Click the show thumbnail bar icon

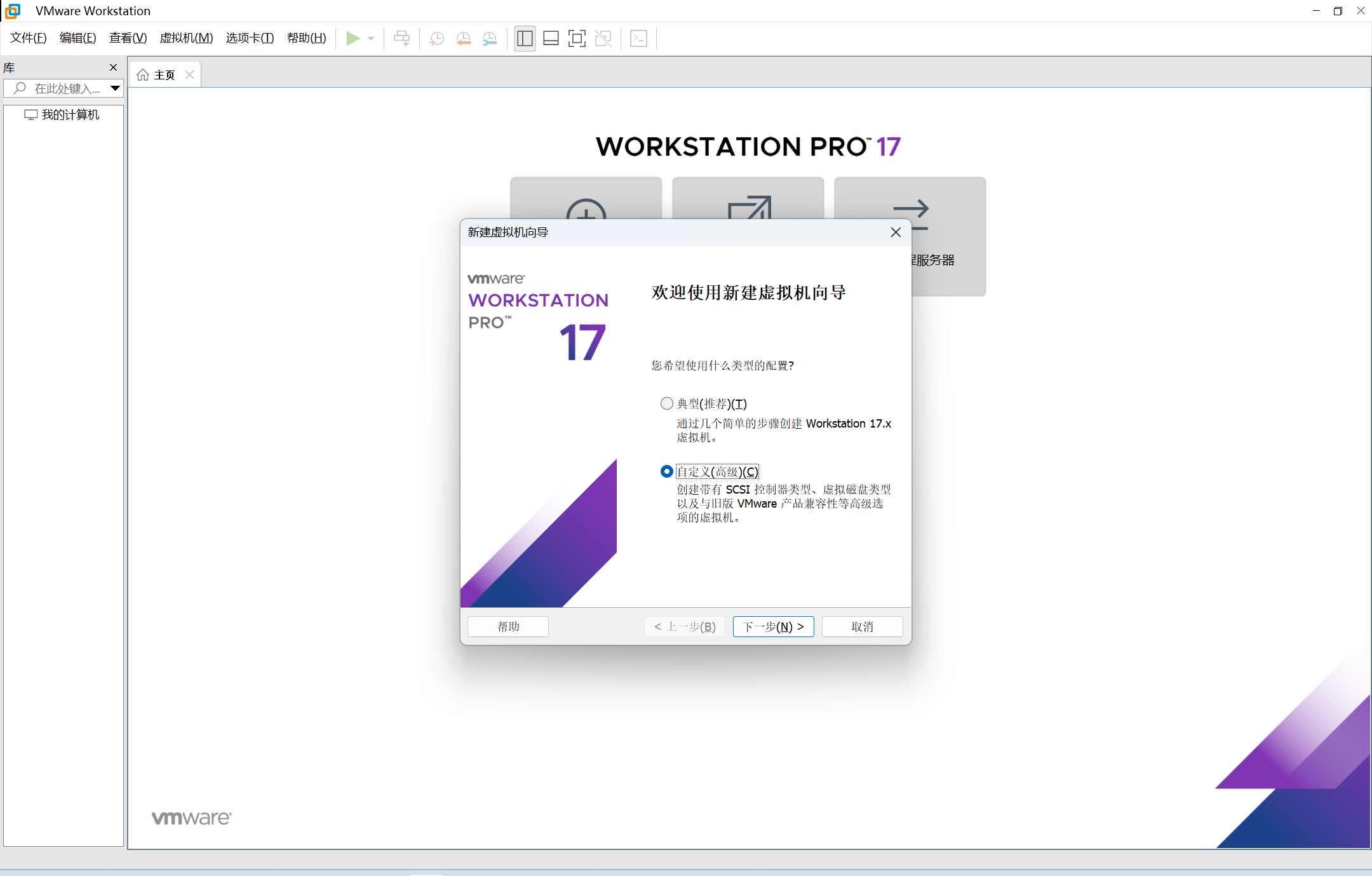(550, 38)
